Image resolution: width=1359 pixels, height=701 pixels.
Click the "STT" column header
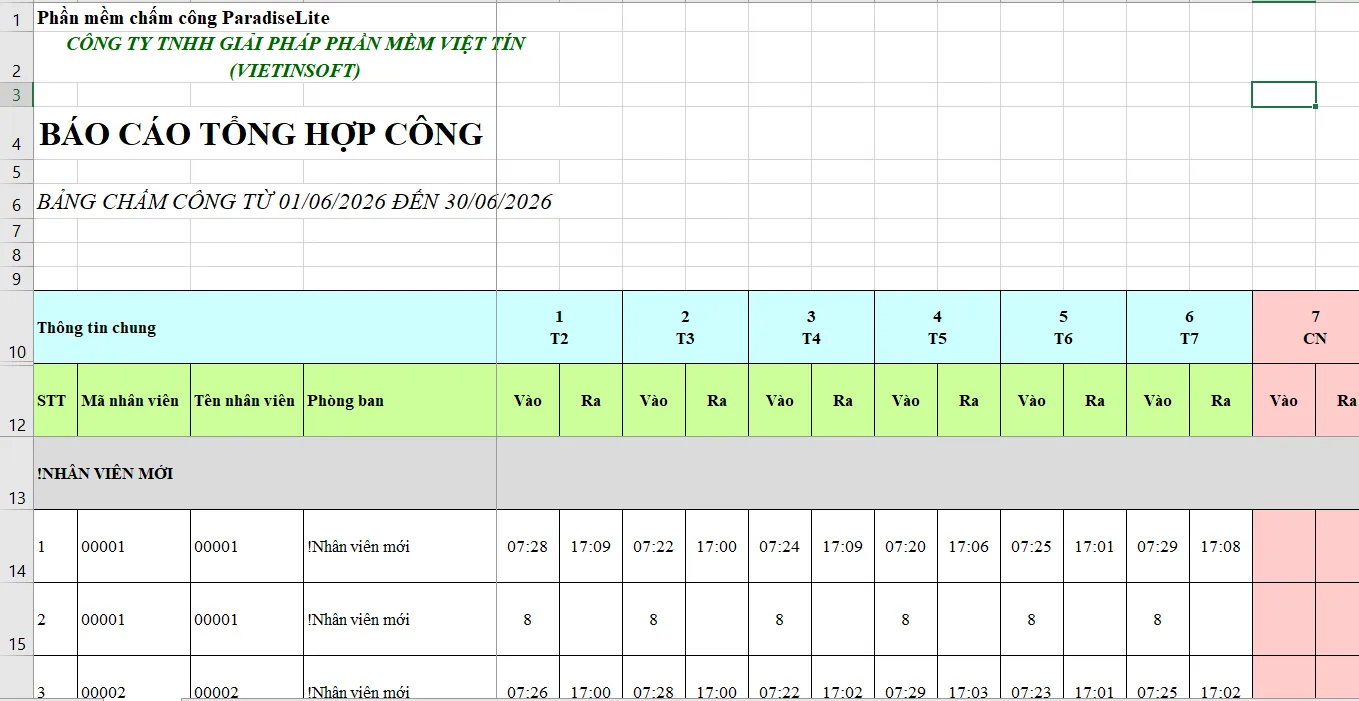(x=56, y=400)
